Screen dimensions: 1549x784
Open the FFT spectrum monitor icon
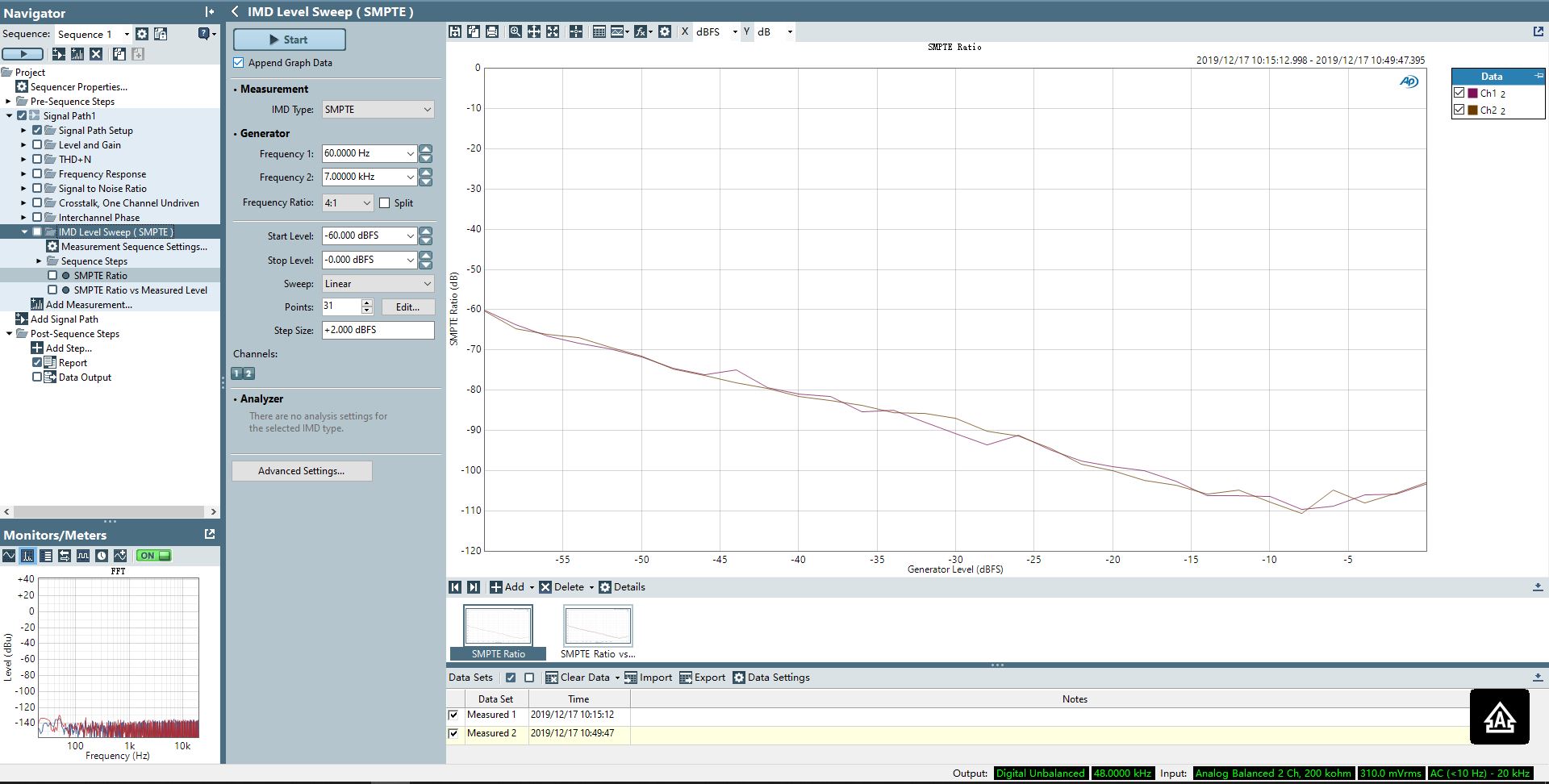coord(27,556)
